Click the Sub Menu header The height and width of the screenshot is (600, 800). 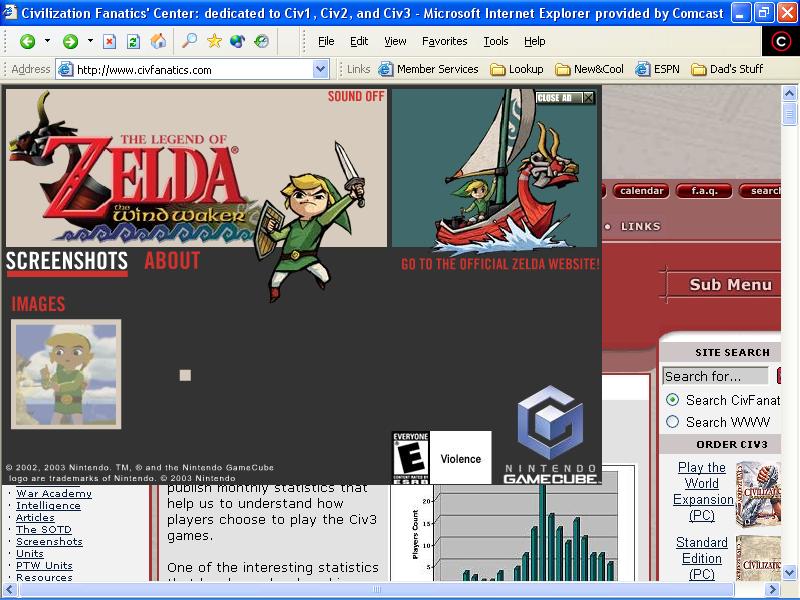pyautogui.click(x=730, y=285)
